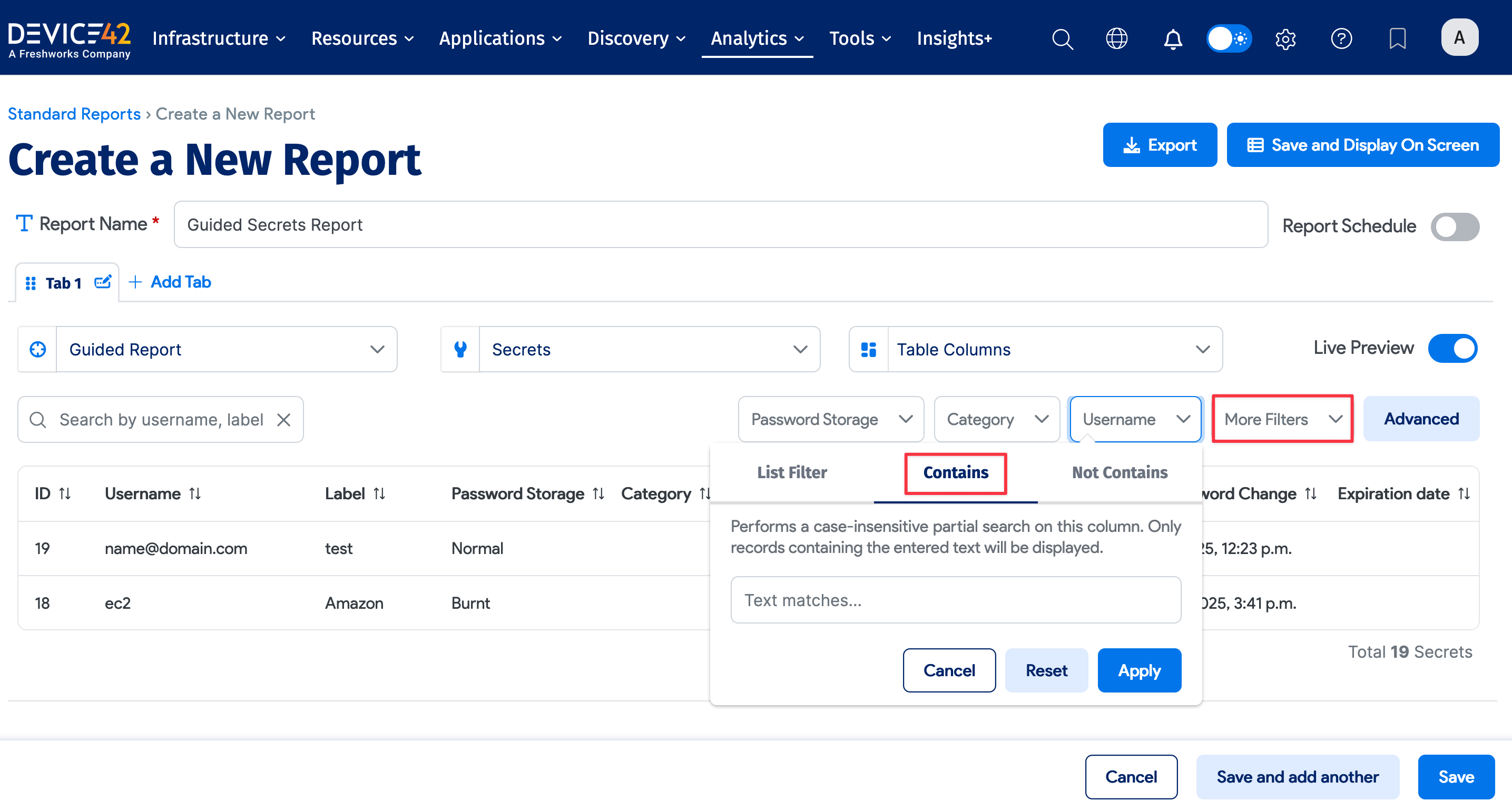Viewport: 1512px width, 811px height.
Task: Switch to the Not Contains tab
Action: 1120,473
